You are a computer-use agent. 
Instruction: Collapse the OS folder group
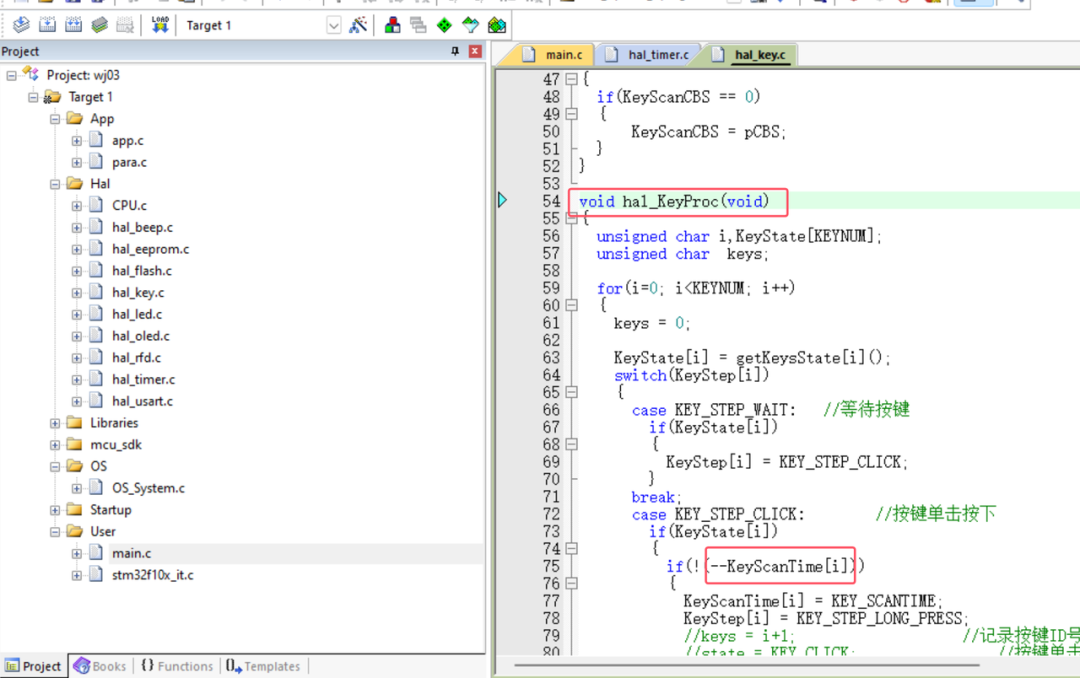55,466
